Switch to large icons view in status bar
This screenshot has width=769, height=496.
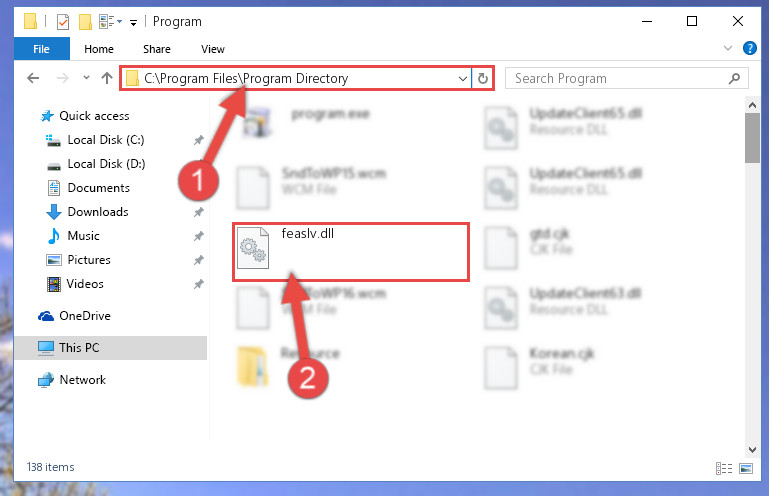point(746,469)
